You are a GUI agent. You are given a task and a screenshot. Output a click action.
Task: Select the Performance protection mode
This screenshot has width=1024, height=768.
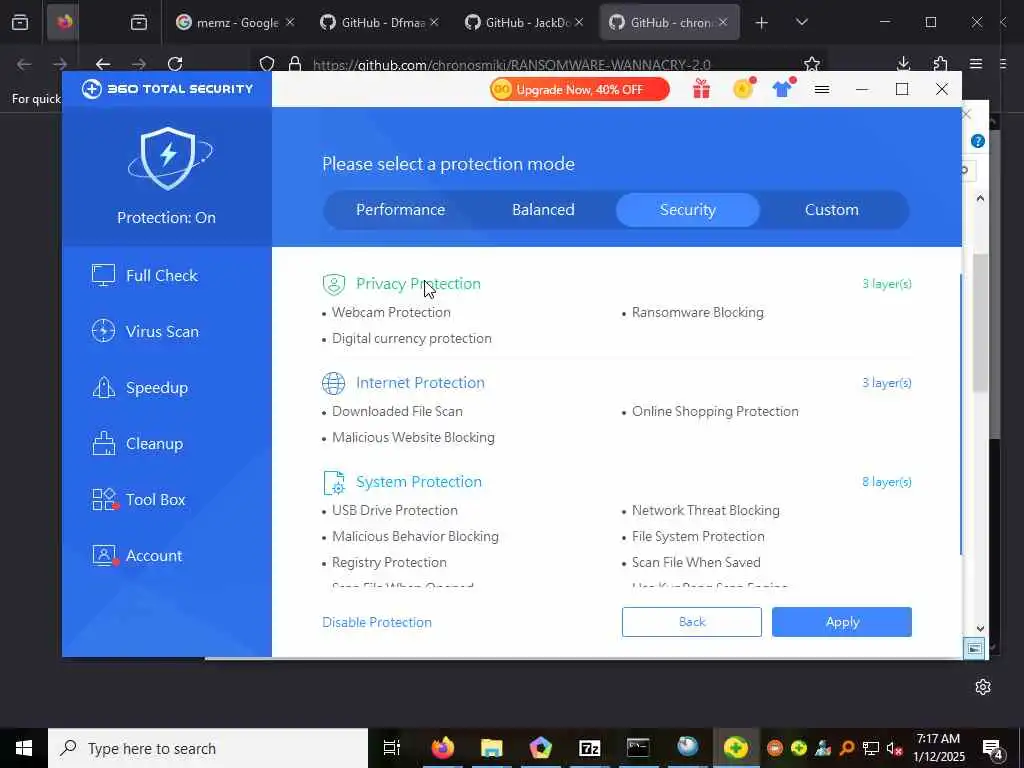400,210
